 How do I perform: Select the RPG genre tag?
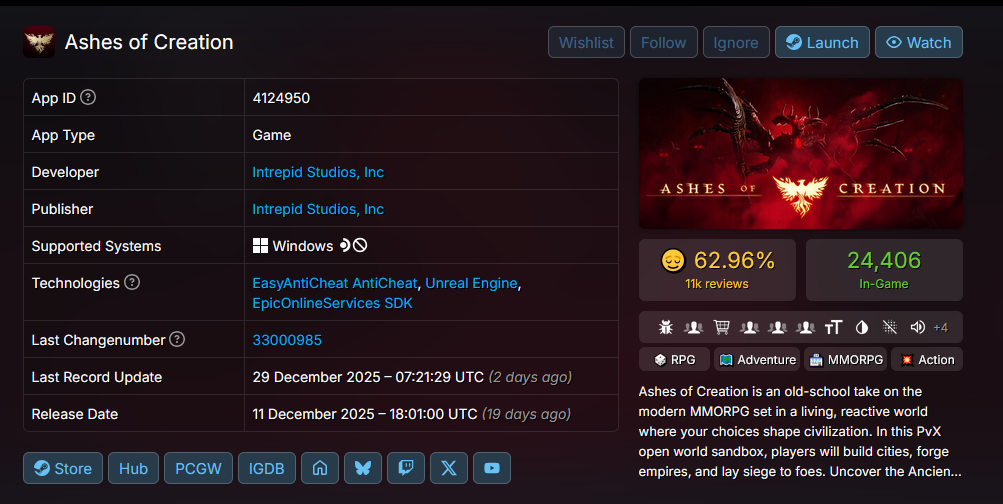(x=675, y=359)
